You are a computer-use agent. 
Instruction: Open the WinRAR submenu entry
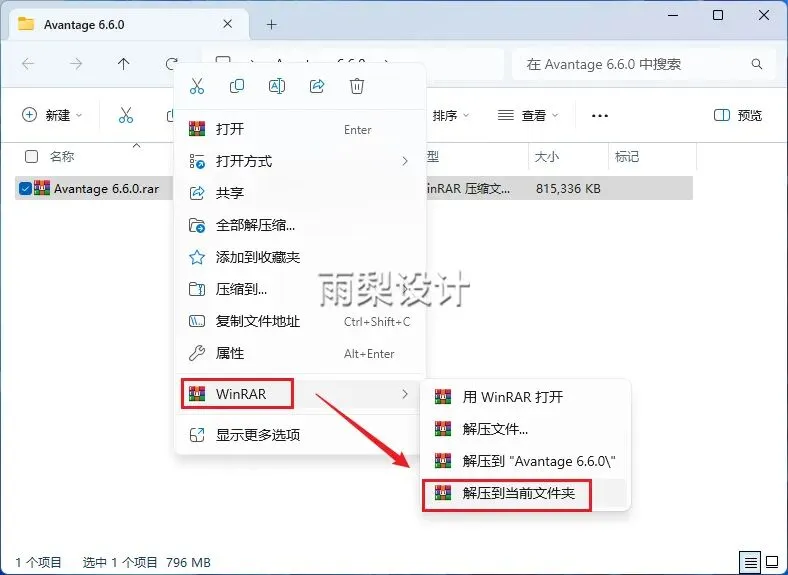pyautogui.click(x=300, y=394)
